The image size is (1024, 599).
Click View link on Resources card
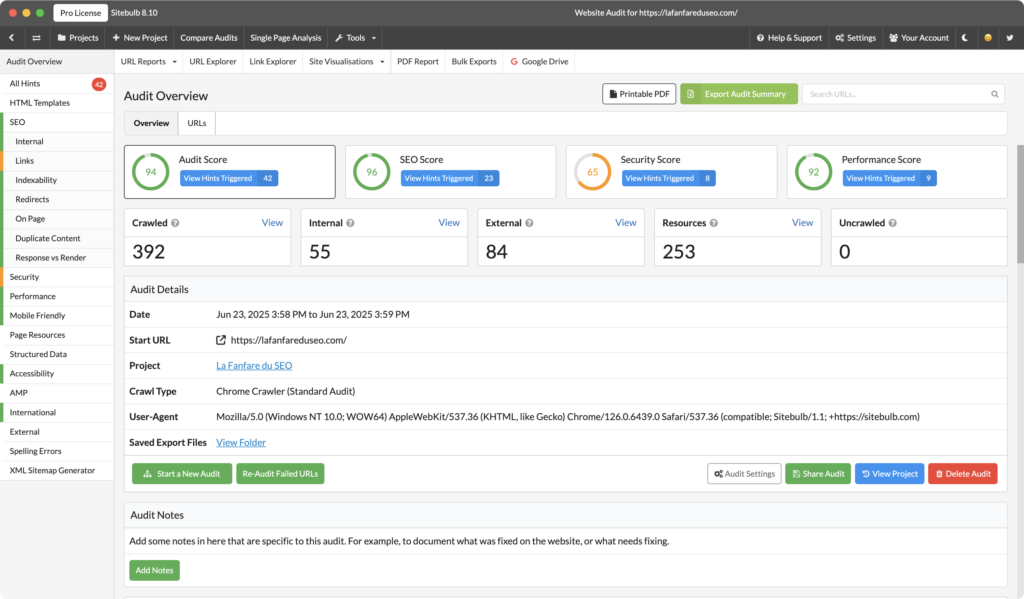coord(802,223)
